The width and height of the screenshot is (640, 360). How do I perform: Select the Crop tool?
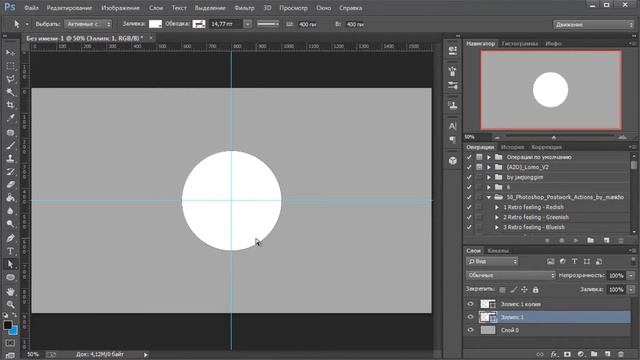click(11, 105)
